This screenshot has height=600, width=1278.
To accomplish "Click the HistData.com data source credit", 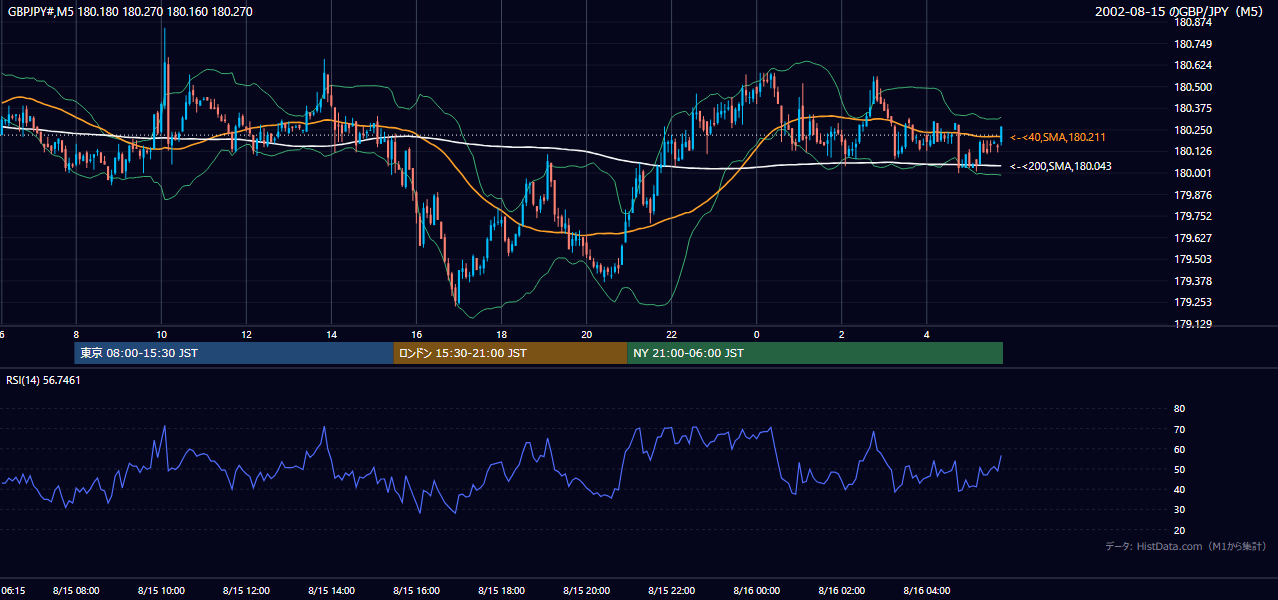I will (1186, 546).
